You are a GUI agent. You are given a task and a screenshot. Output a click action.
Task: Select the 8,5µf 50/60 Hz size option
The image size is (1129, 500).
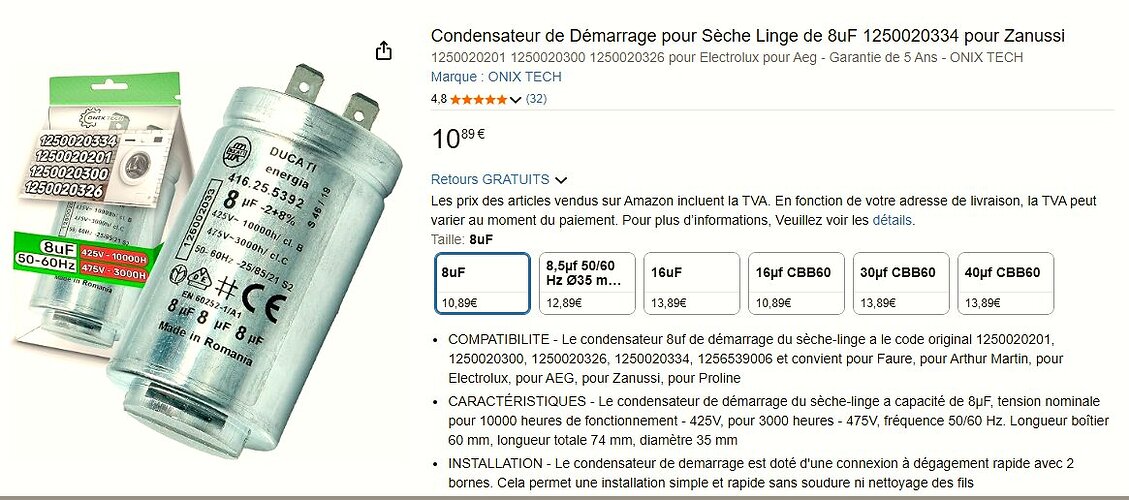click(588, 283)
